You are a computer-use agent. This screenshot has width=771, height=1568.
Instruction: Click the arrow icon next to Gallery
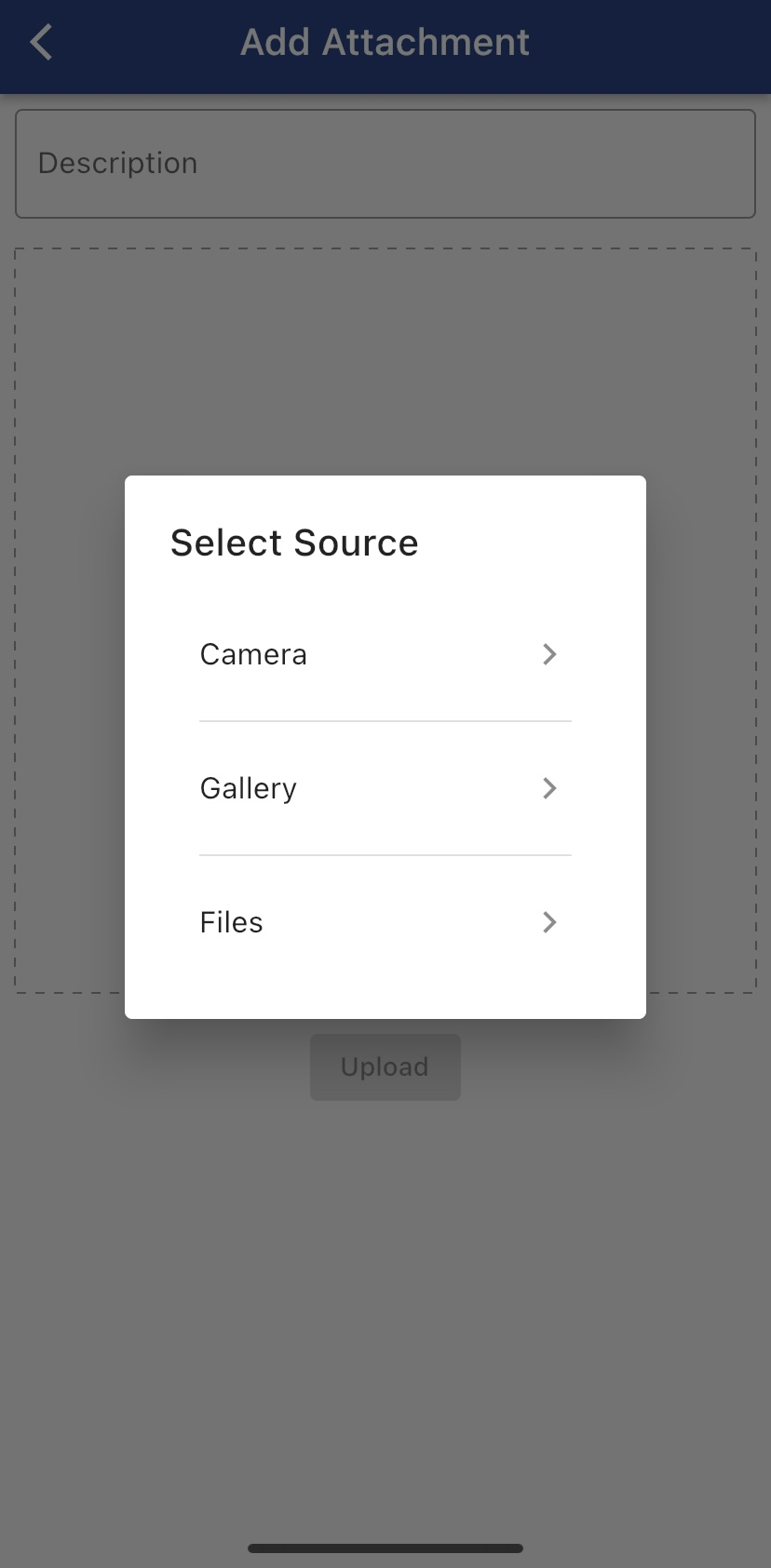pyautogui.click(x=549, y=788)
